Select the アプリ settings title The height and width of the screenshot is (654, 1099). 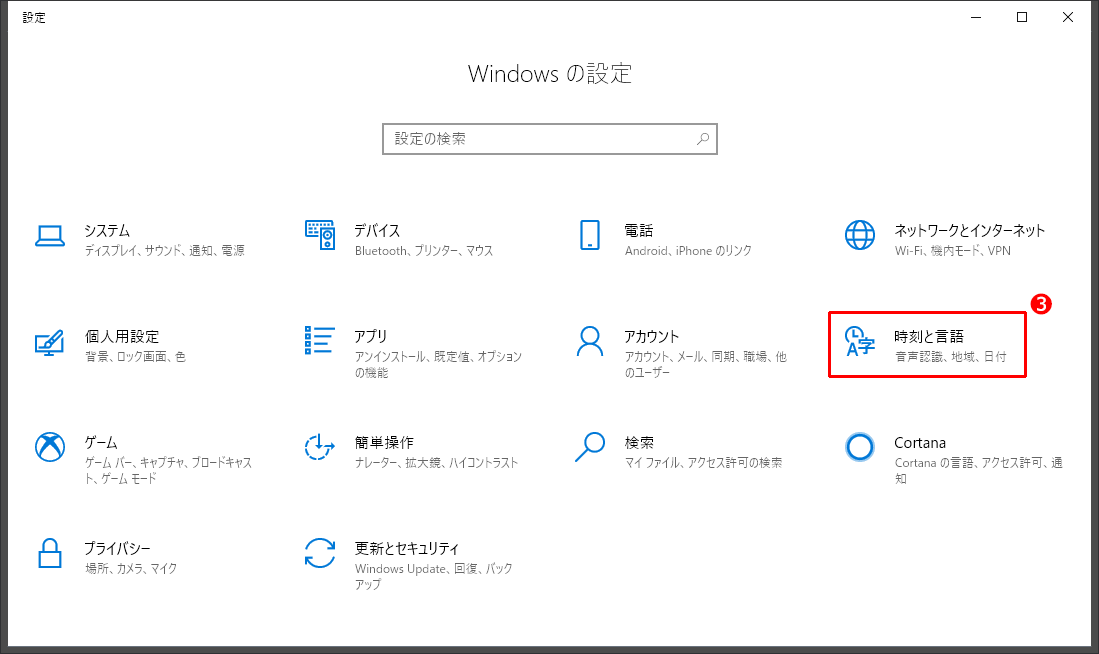371,336
